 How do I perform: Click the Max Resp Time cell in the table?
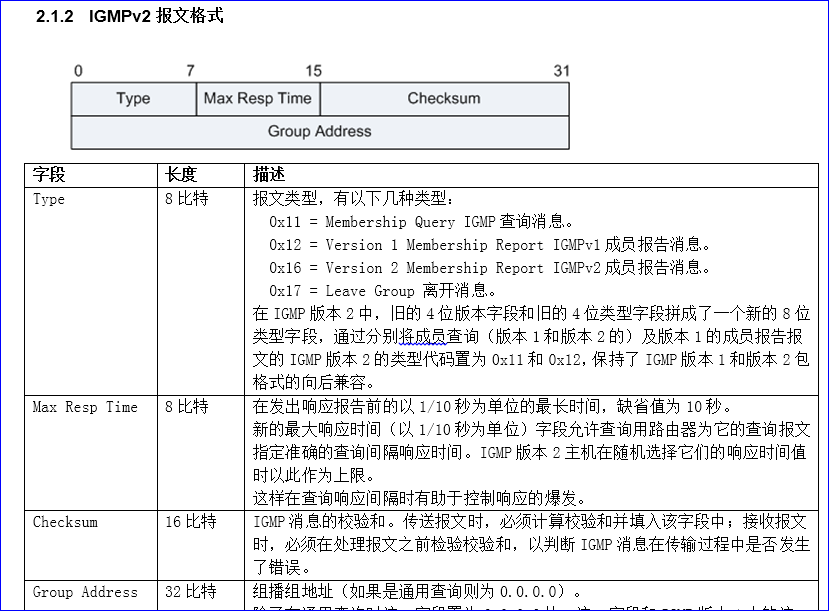click(85, 407)
